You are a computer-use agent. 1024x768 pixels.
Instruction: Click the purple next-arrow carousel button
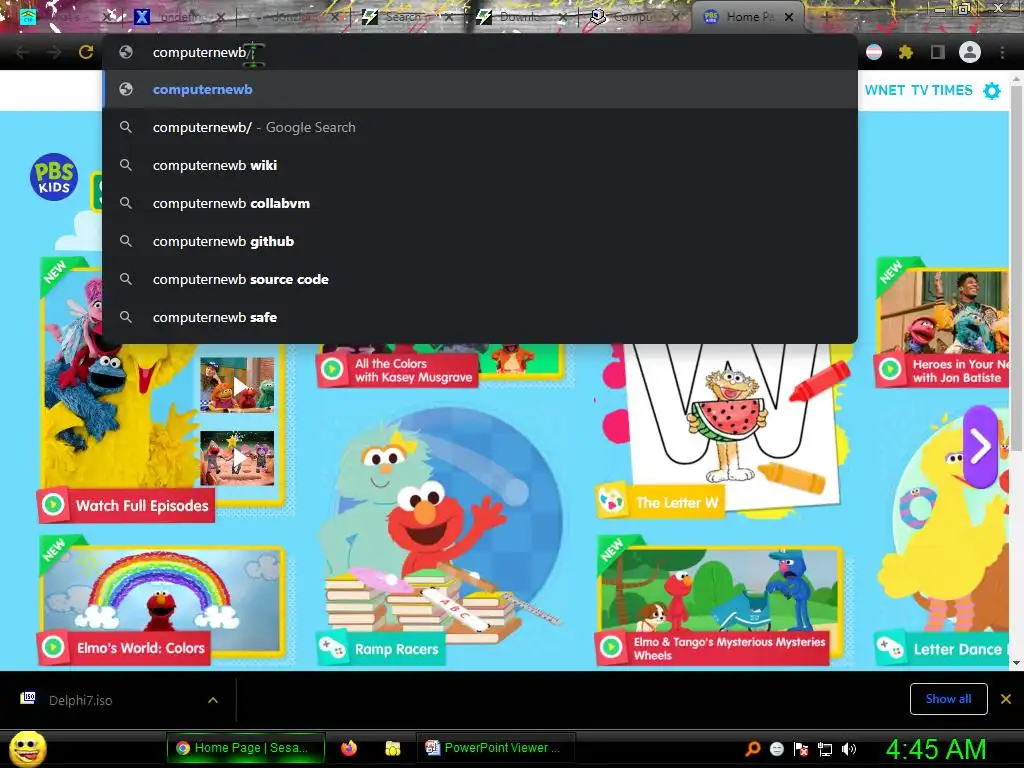click(980, 447)
